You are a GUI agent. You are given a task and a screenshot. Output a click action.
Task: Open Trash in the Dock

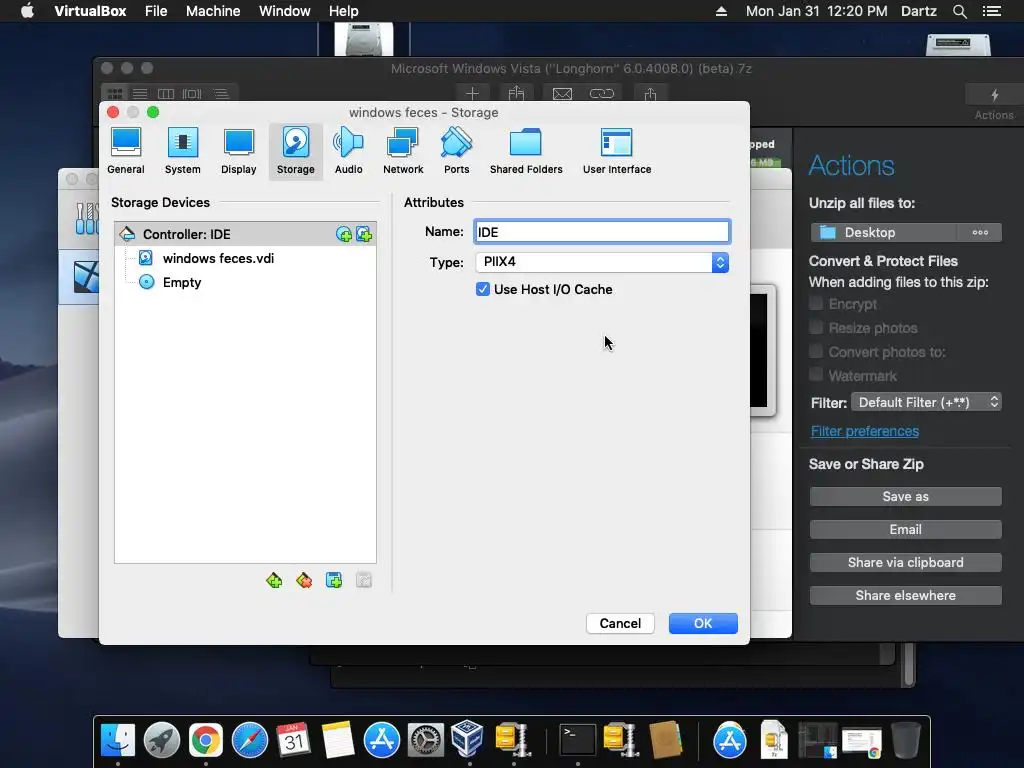[906, 740]
